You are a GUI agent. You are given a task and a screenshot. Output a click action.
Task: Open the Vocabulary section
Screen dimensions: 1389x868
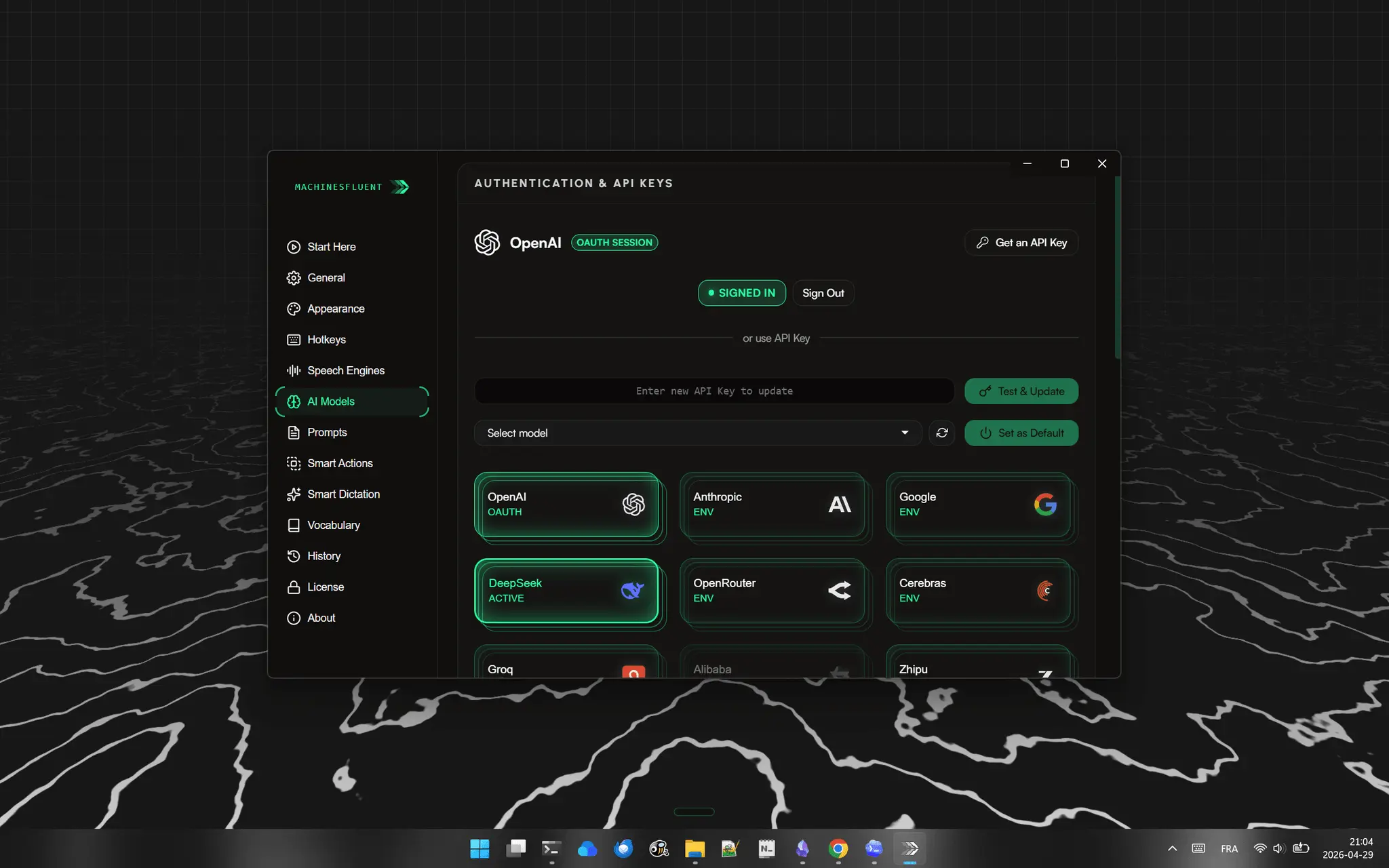click(x=352, y=525)
